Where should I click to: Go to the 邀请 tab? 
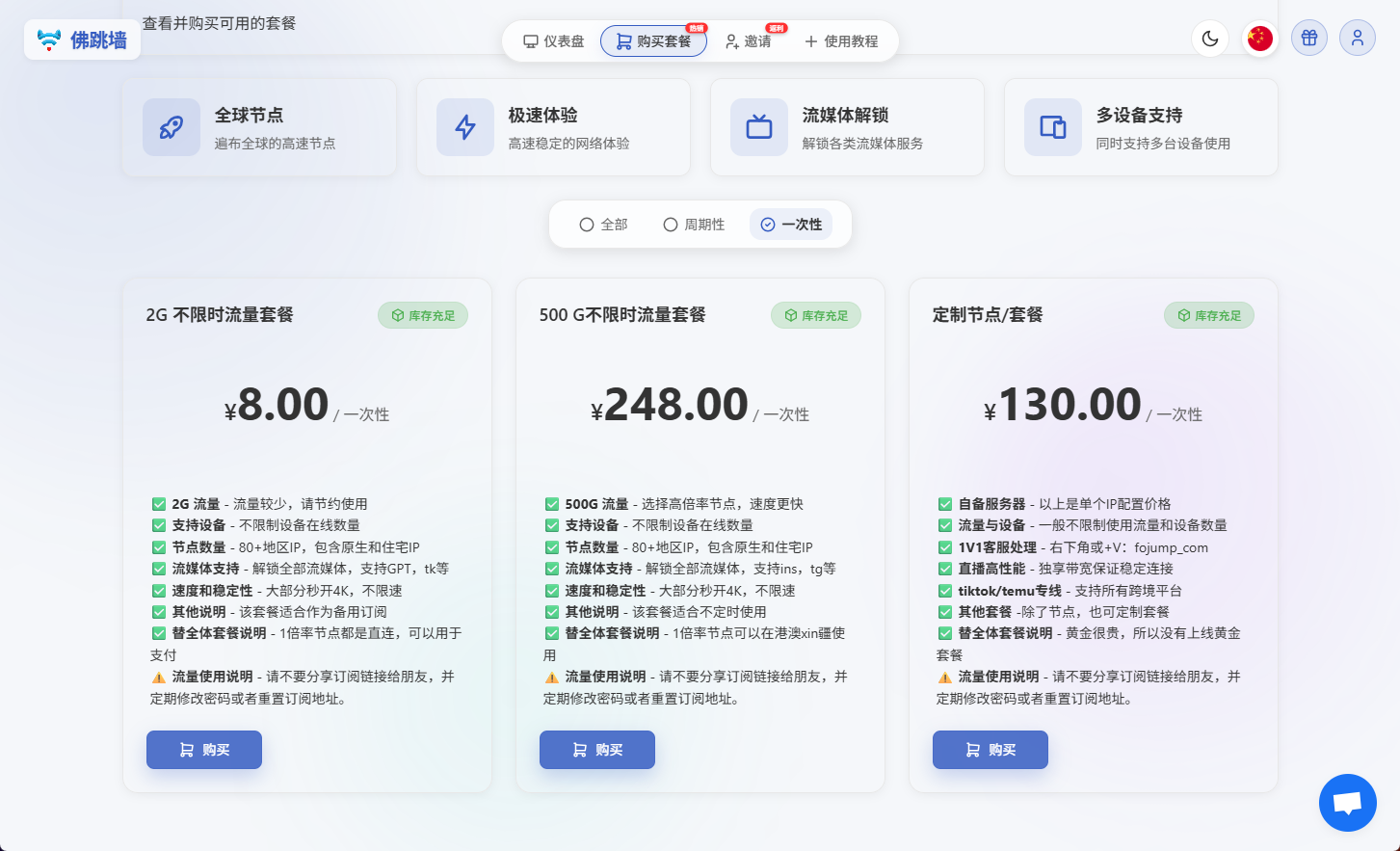coord(749,41)
